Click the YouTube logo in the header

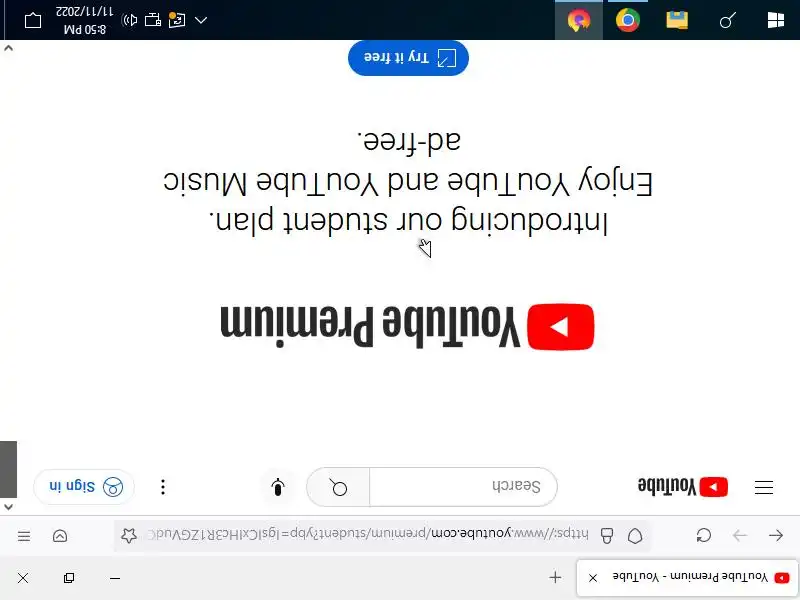pos(683,487)
